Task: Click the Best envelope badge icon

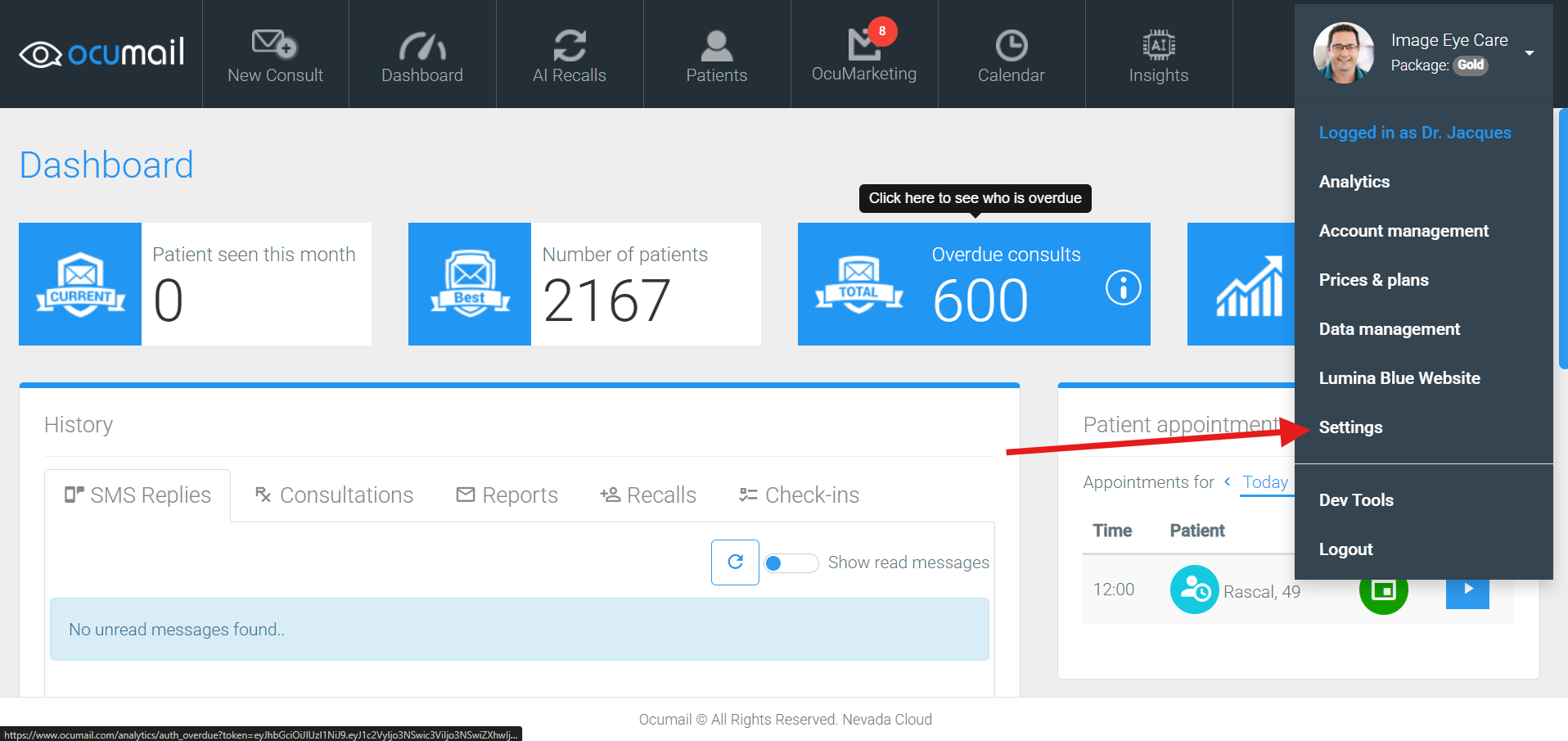Action: 470,284
